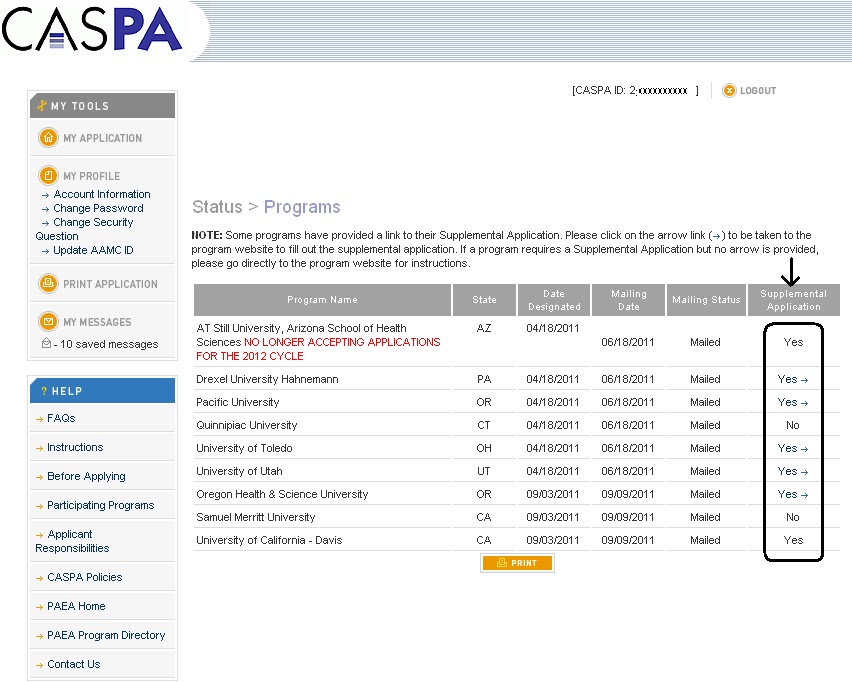Open the Change Password link
Image resolution: width=852 pixels, height=682 pixels.
tap(98, 208)
